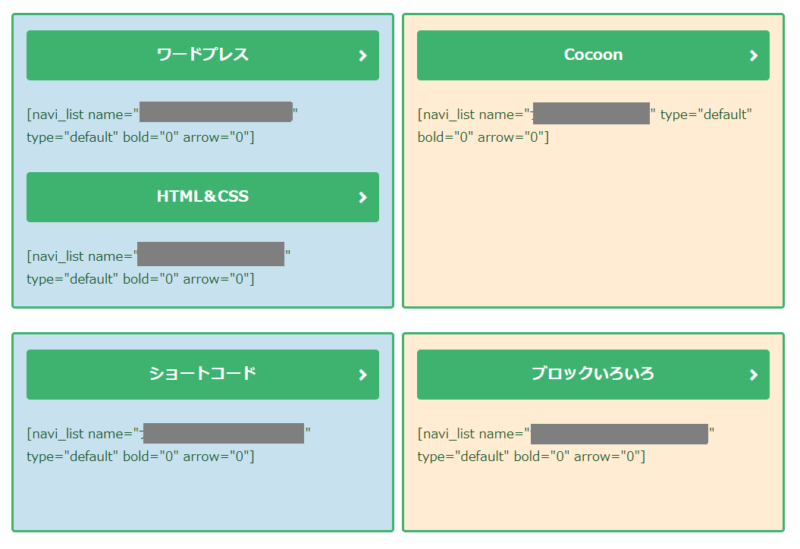Open the ショートコード category button

click(x=203, y=375)
